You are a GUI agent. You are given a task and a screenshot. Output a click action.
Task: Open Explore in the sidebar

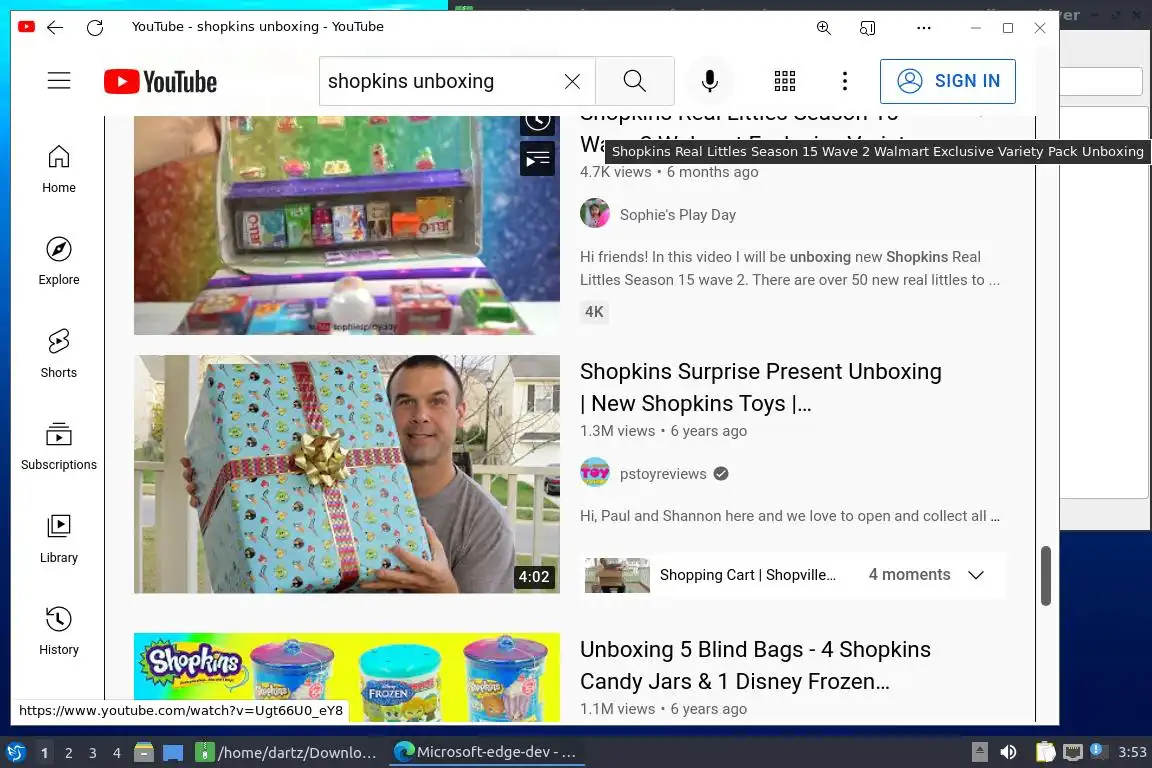tap(59, 262)
